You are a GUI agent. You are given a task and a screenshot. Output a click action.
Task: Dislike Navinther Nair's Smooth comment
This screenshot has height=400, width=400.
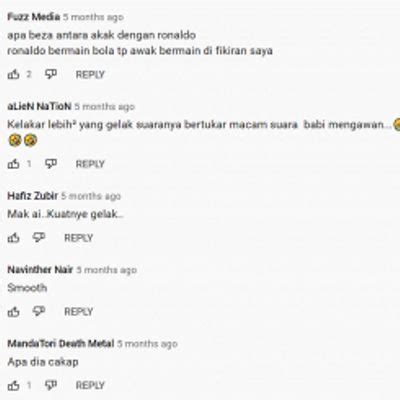[x=39, y=312]
